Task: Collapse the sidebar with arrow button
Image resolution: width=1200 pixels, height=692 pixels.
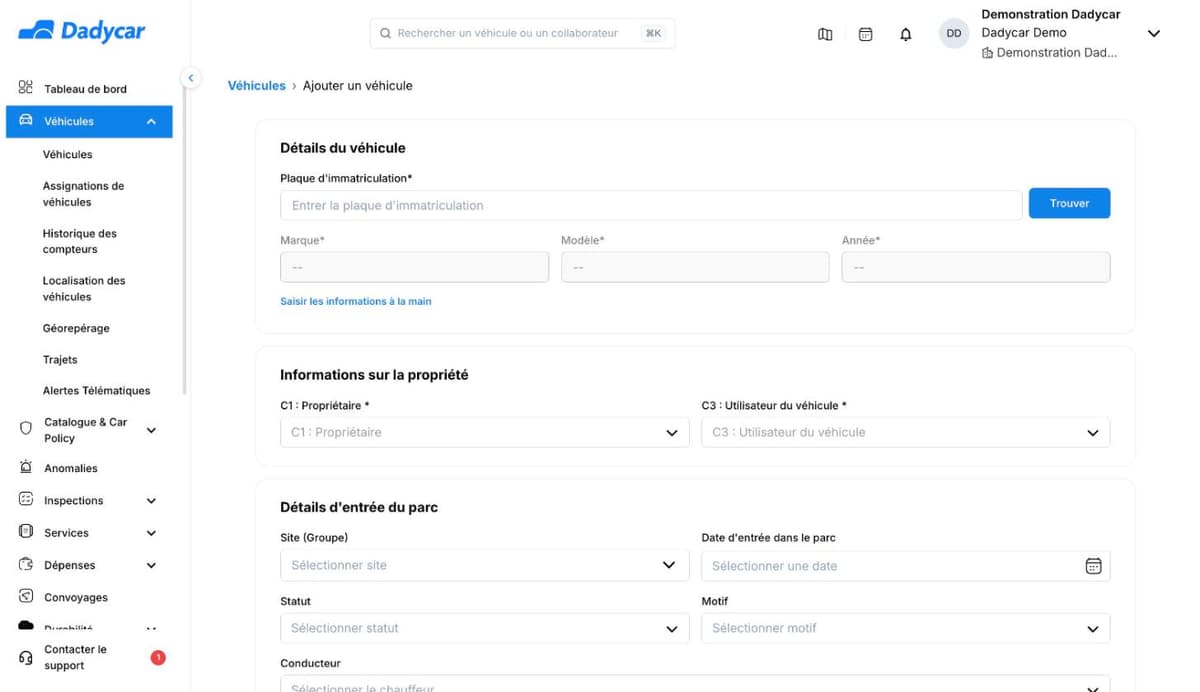Action: pyautogui.click(x=190, y=78)
